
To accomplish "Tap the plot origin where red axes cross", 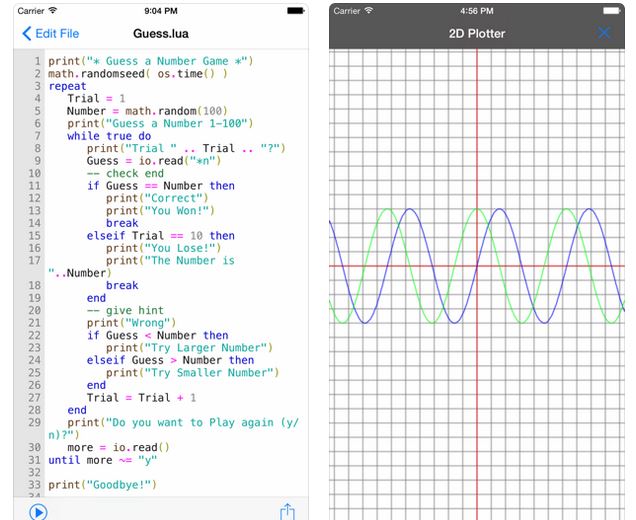I will [x=477, y=266].
